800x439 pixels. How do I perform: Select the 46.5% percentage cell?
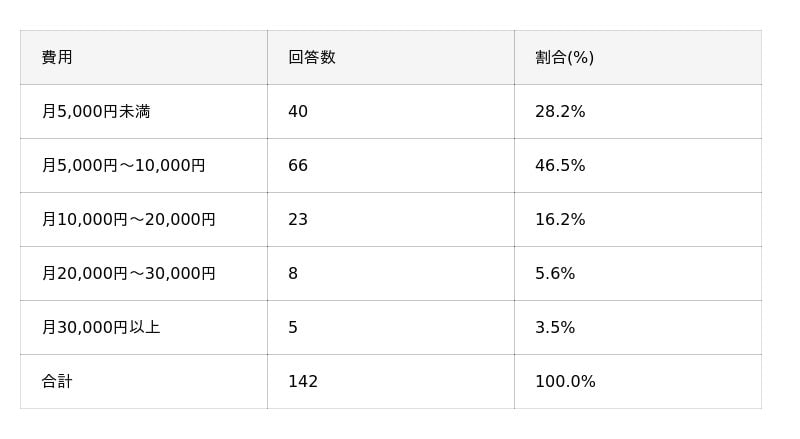coord(560,165)
